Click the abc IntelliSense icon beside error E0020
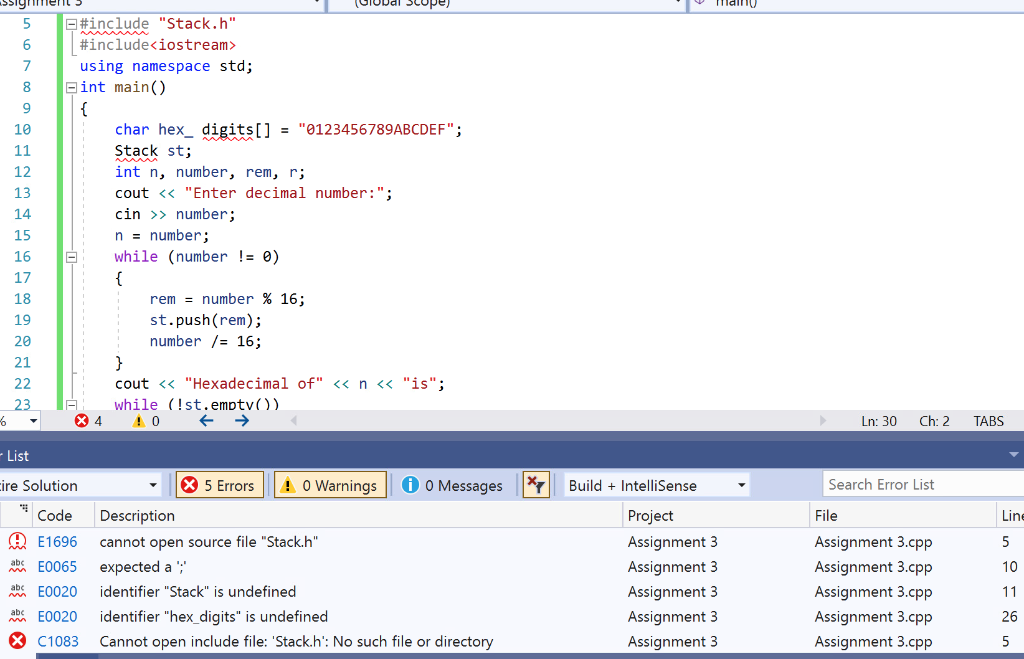Screen dimensions: 1024x659 click(x=16, y=591)
